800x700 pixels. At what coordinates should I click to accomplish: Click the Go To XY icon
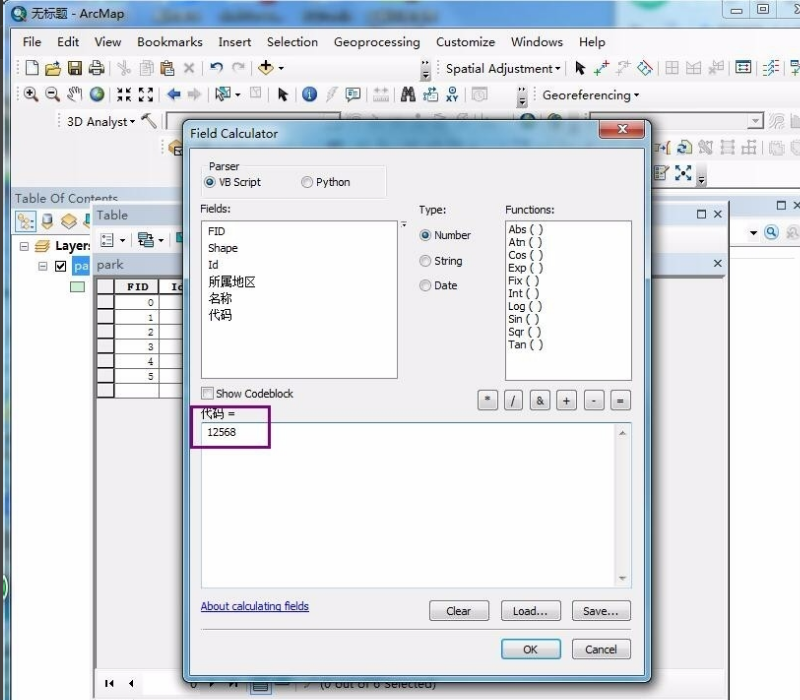(x=452, y=94)
